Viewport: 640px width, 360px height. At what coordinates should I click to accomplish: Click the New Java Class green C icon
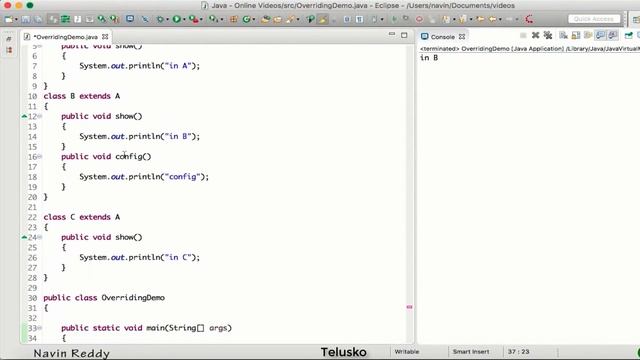[x=247, y=19]
